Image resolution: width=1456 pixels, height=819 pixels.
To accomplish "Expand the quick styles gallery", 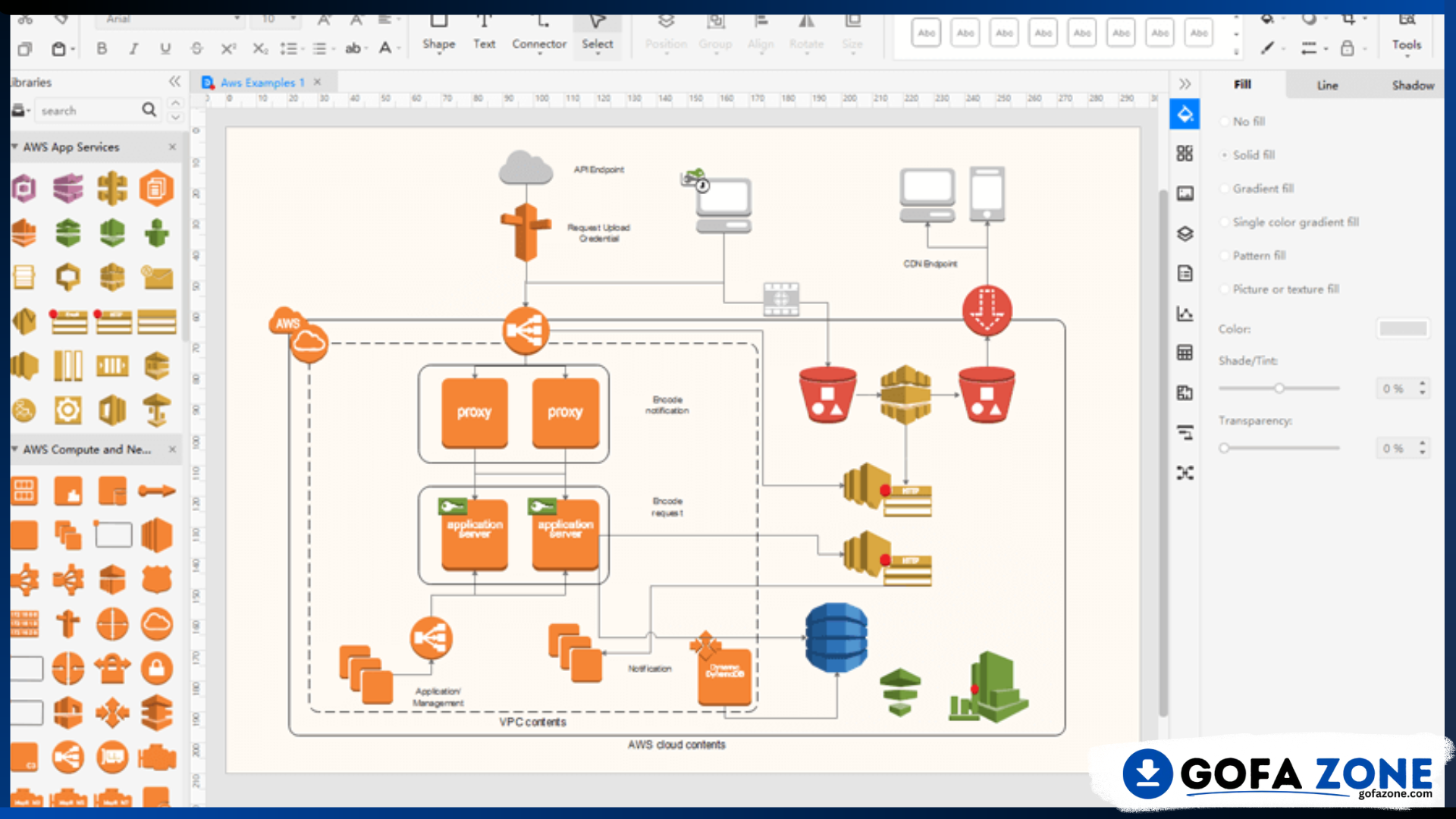I will (x=1237, y=52).
